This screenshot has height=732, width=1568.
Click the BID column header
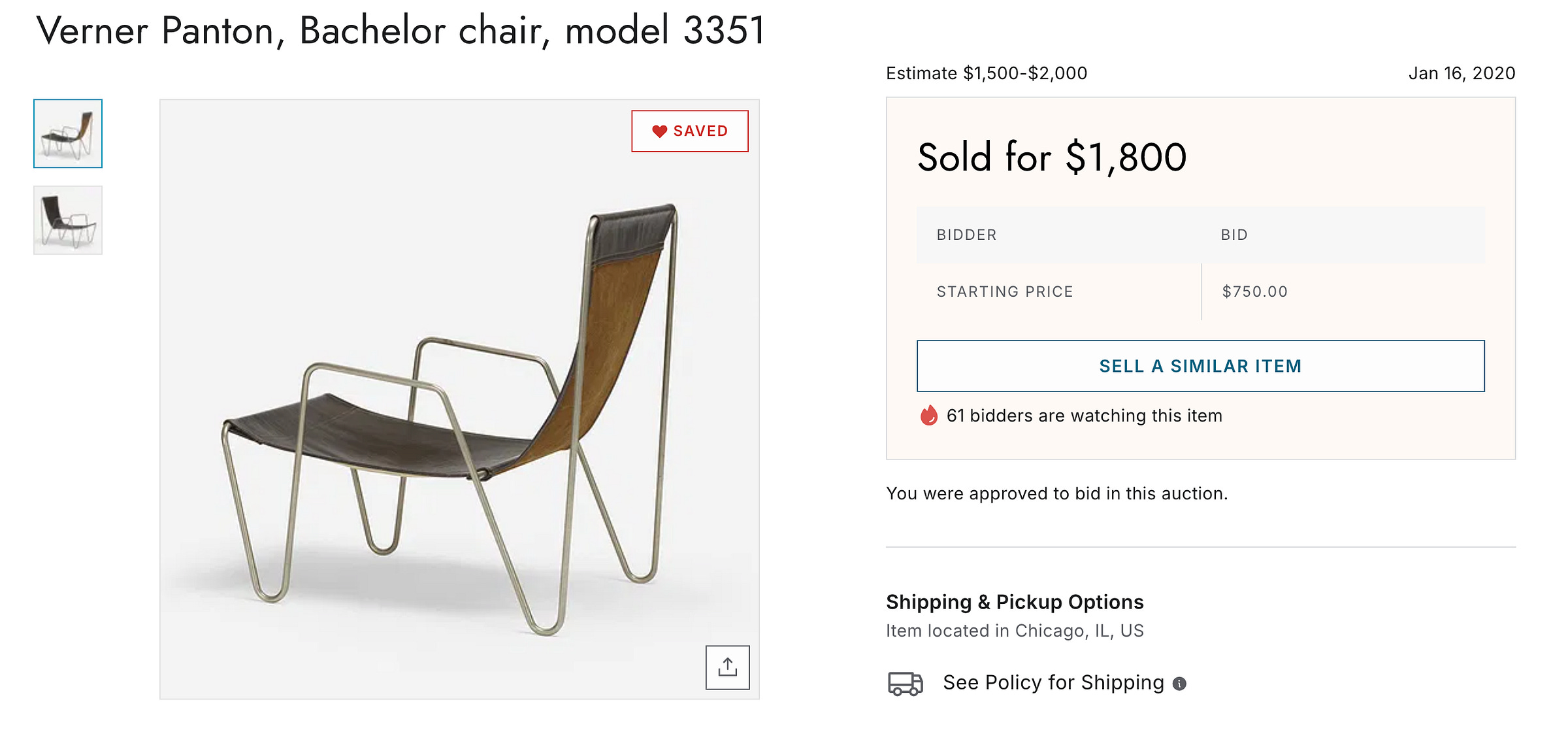pos(1234,235)
